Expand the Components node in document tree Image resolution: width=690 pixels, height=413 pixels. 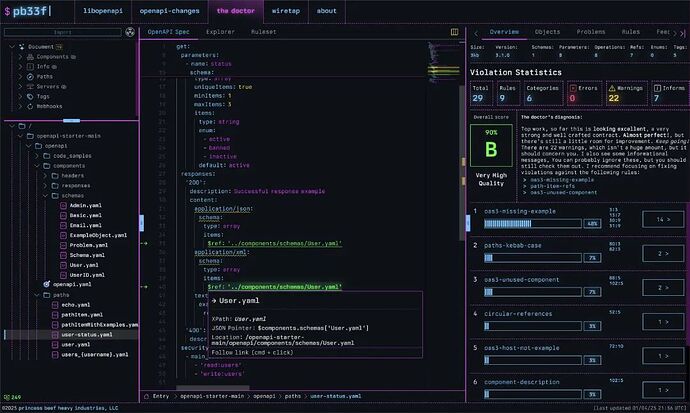pos(22,57)
